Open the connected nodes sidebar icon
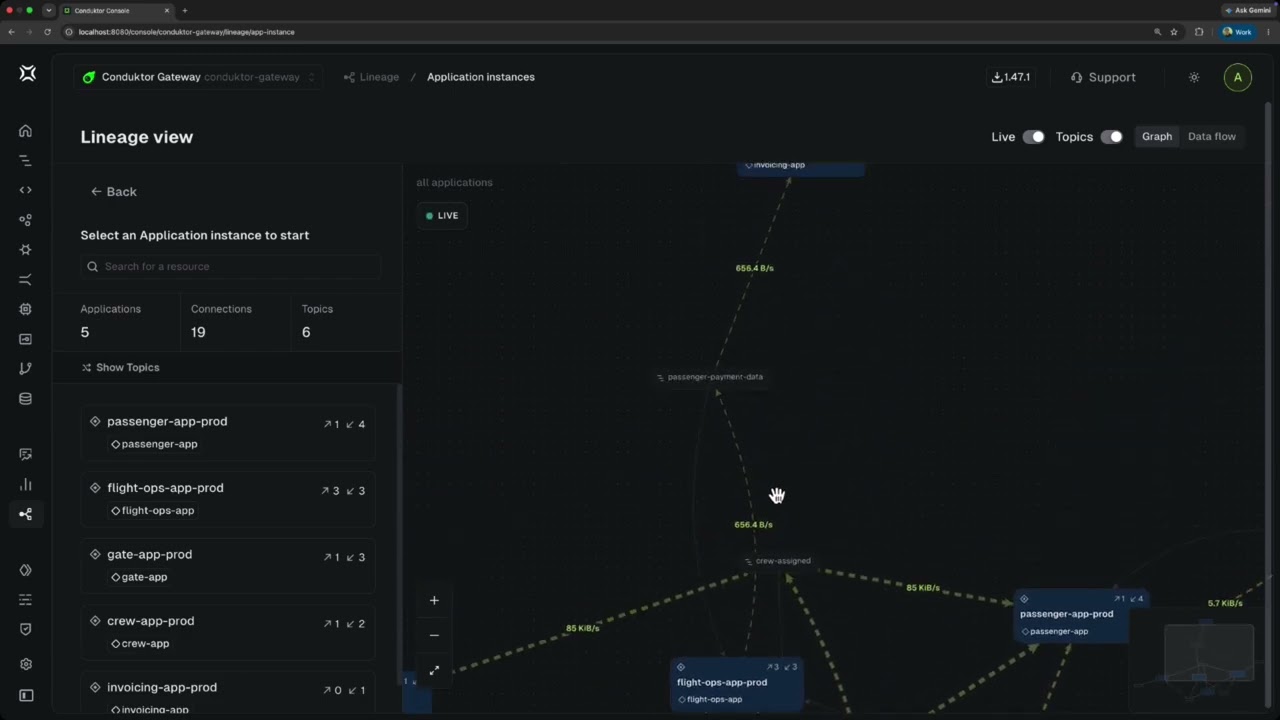 point(26,220)
